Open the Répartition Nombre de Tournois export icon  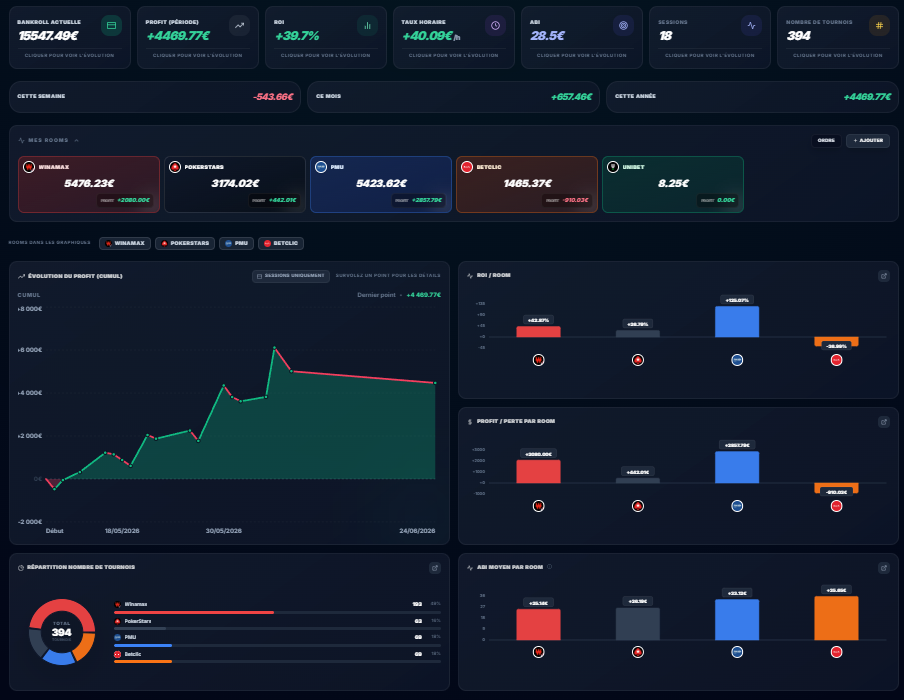[x=435, y=568]
